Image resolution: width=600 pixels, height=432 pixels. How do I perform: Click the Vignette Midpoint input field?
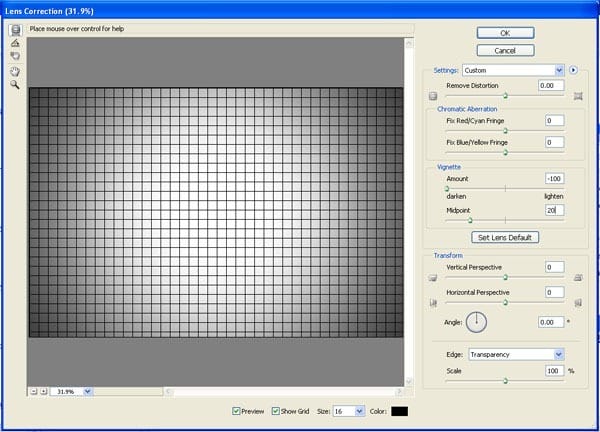tap(554, 210)
